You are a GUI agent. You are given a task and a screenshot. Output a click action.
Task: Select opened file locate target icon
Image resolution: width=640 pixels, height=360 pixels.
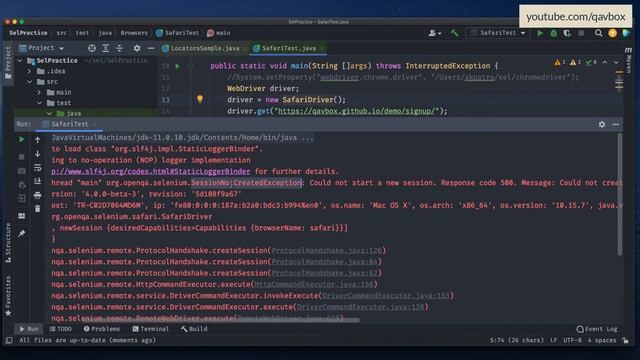92,48
